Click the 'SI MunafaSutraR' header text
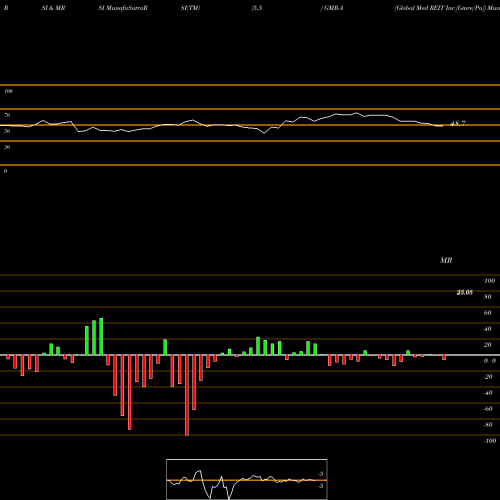 coord(123,8)
